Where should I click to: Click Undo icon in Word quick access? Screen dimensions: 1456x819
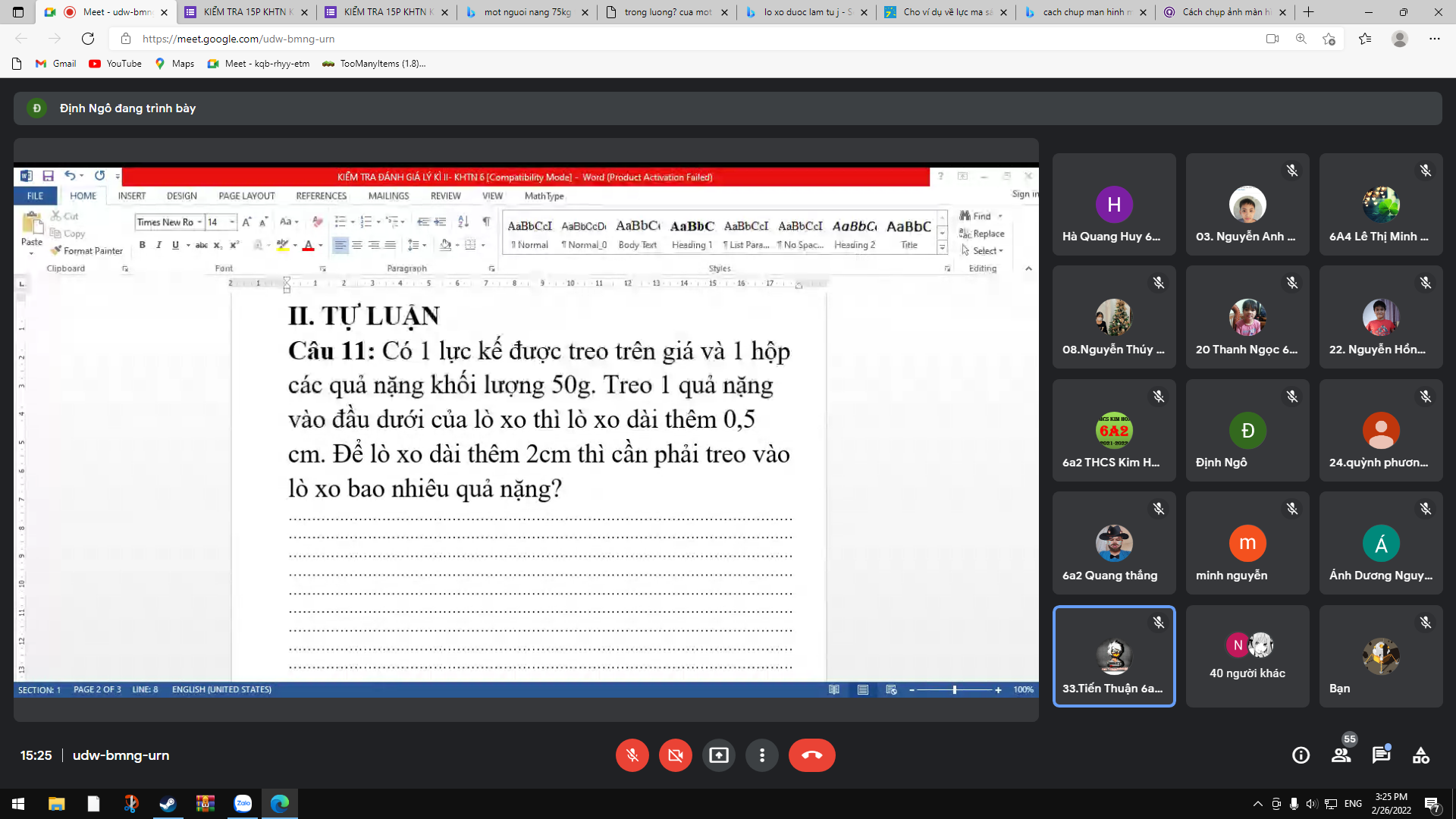(69, 176)
